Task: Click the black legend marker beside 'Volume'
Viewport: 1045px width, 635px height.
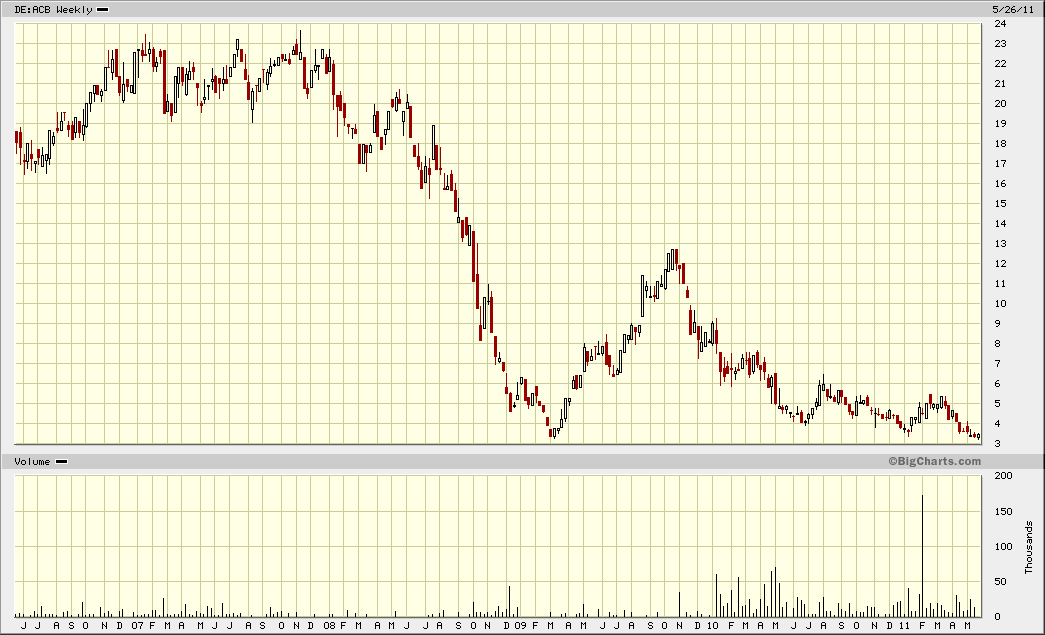Action: pyautogui.click(x=61, y=461)
